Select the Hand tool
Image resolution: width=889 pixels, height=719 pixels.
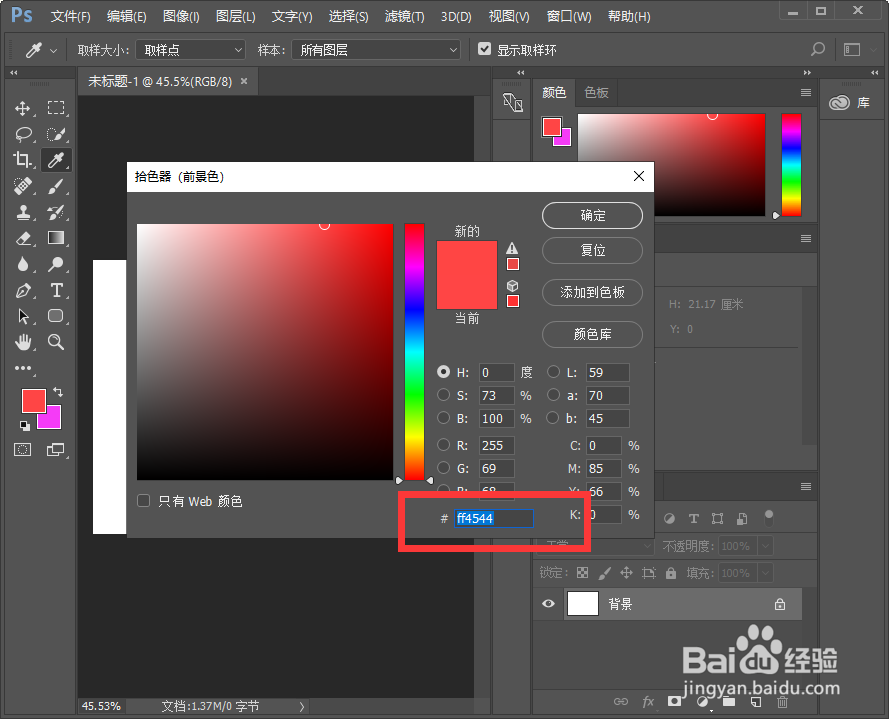(23, 342)
